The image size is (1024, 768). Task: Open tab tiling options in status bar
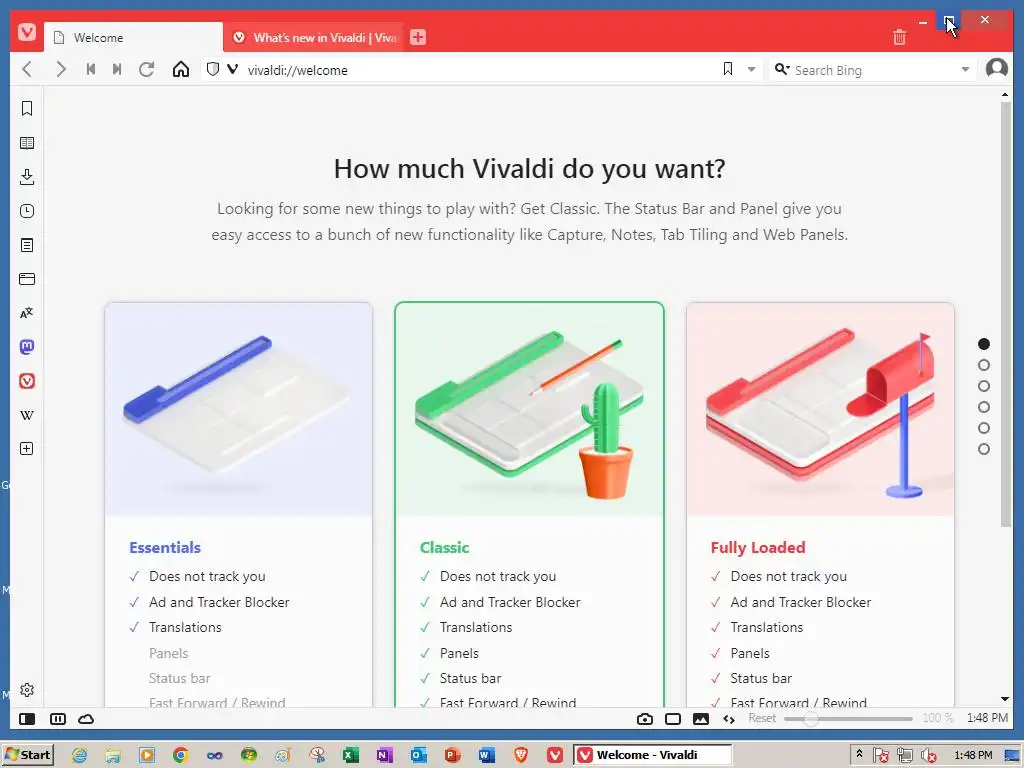(57, 718)
